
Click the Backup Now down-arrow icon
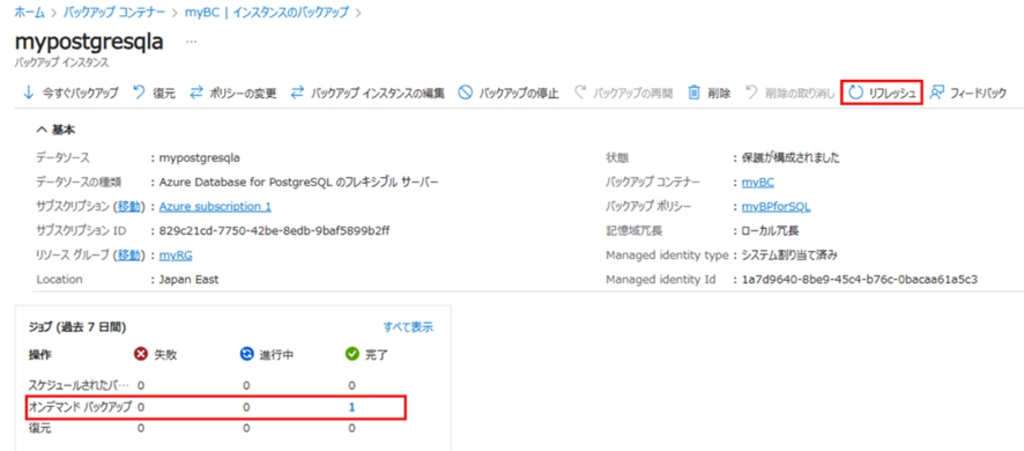pos(28,93)
